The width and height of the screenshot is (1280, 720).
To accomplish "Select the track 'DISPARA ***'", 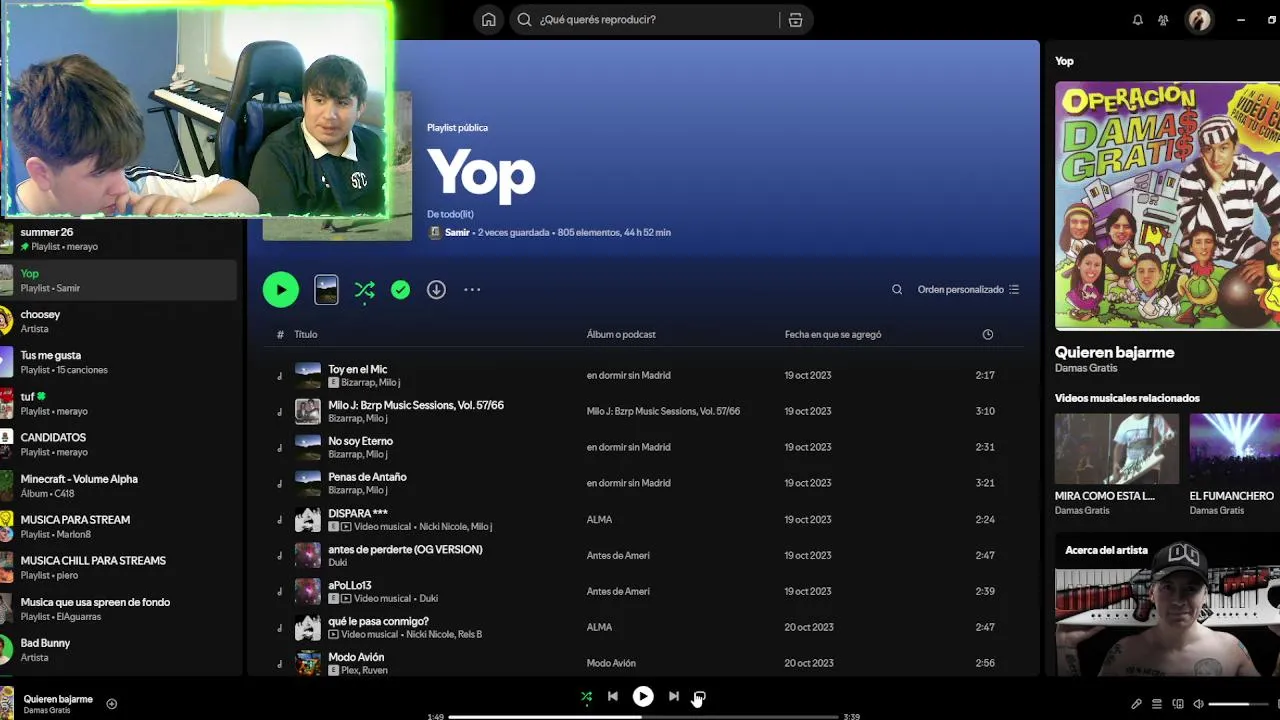I will [x=358, y=514].
